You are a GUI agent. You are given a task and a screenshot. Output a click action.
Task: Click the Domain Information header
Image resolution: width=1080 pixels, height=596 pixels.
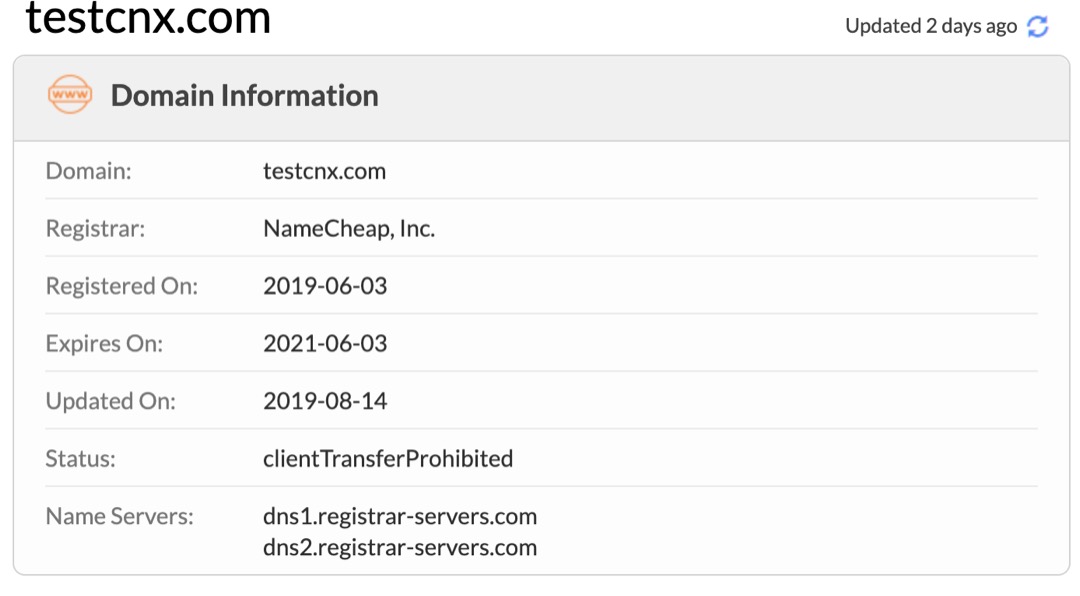(x=245, y=95)
